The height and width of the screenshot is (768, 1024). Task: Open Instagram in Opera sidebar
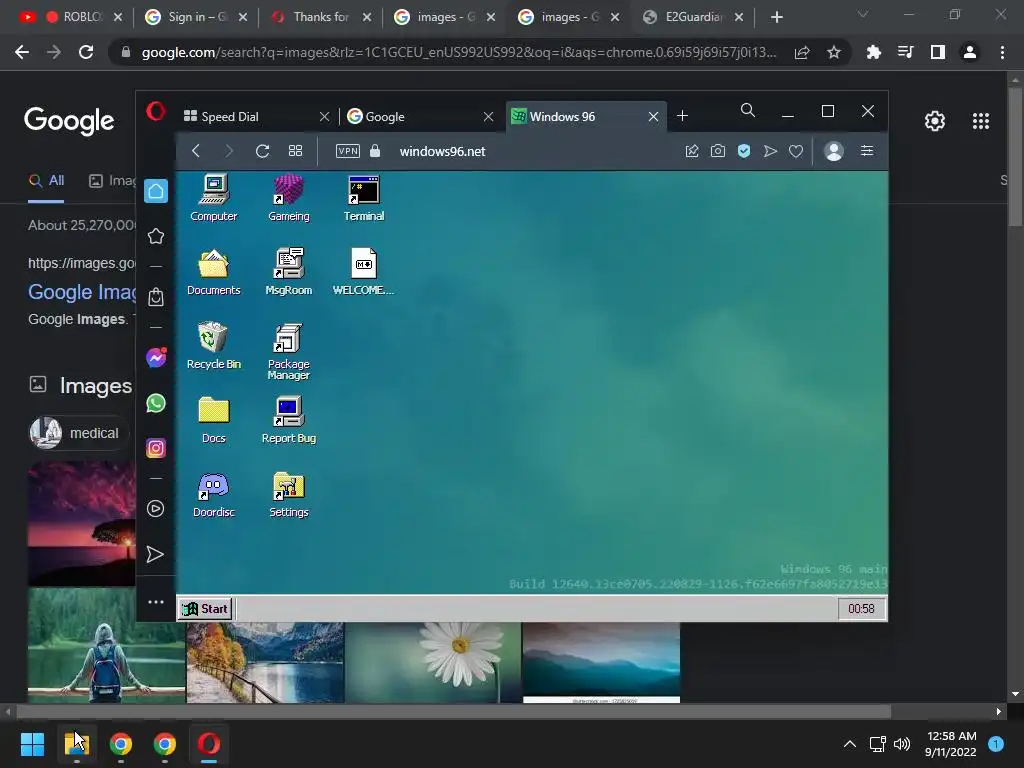click(x=155, y=448)
